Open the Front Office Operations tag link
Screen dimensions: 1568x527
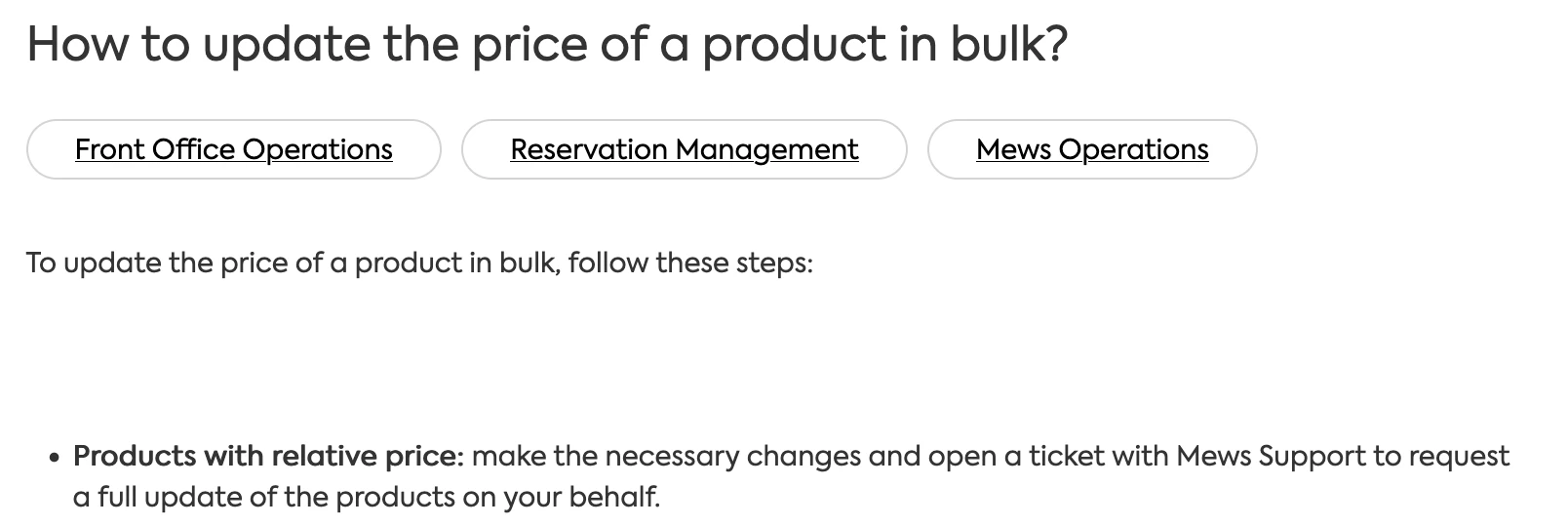tap(234, 149)
